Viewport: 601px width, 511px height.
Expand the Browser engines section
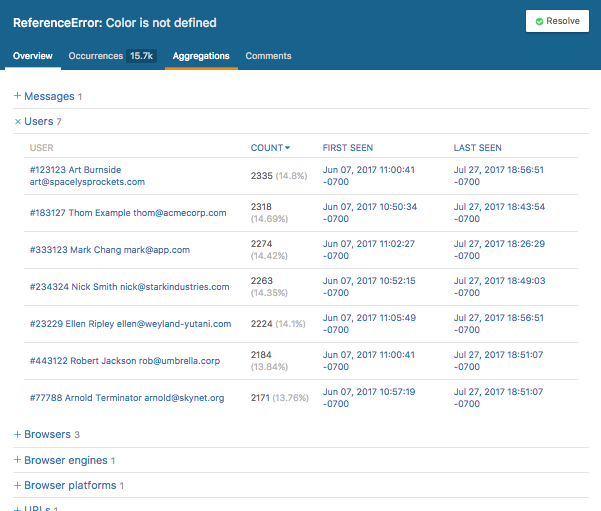click(64, 460)
